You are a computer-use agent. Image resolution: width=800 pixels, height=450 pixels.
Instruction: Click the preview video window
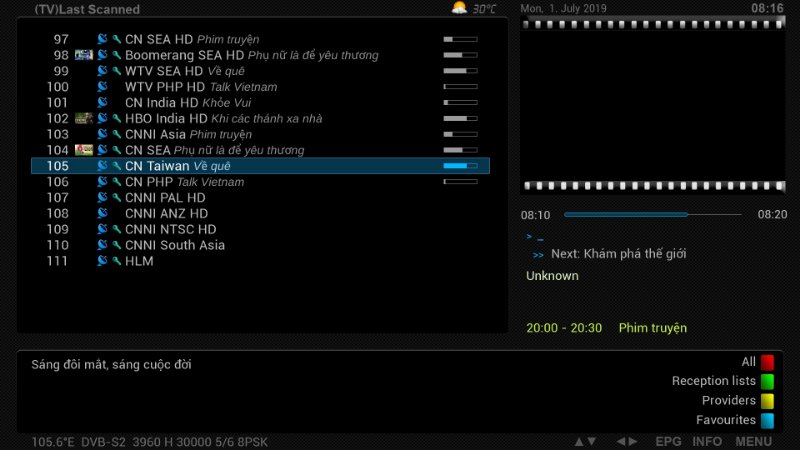(653, 105)
